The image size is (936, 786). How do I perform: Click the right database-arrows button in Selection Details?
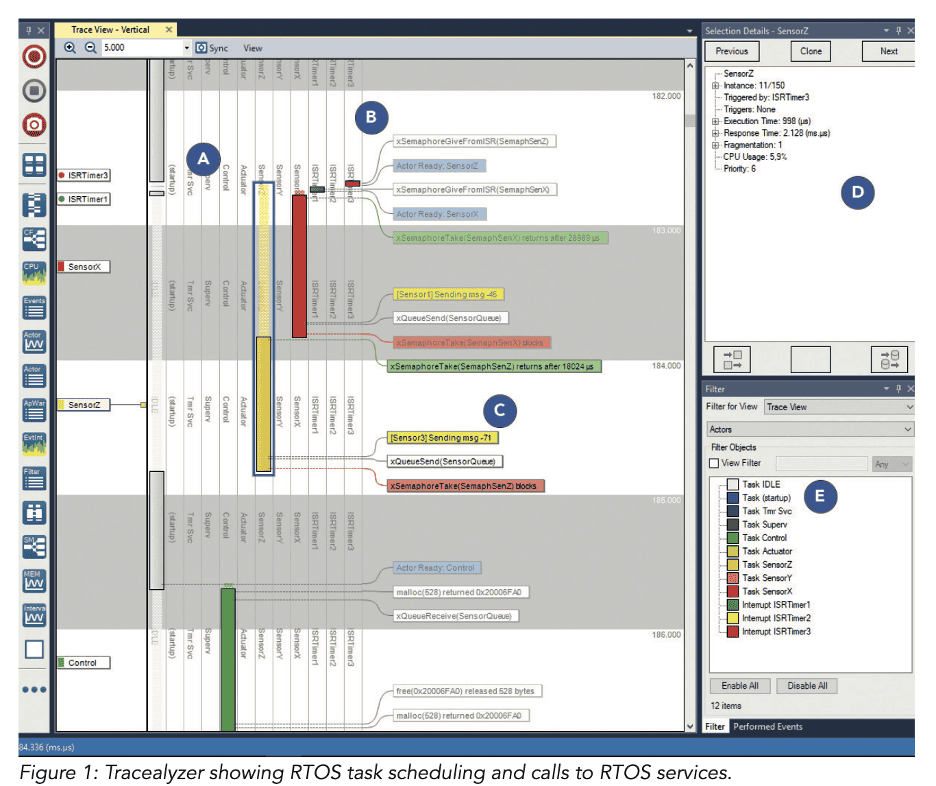[889, 360]
